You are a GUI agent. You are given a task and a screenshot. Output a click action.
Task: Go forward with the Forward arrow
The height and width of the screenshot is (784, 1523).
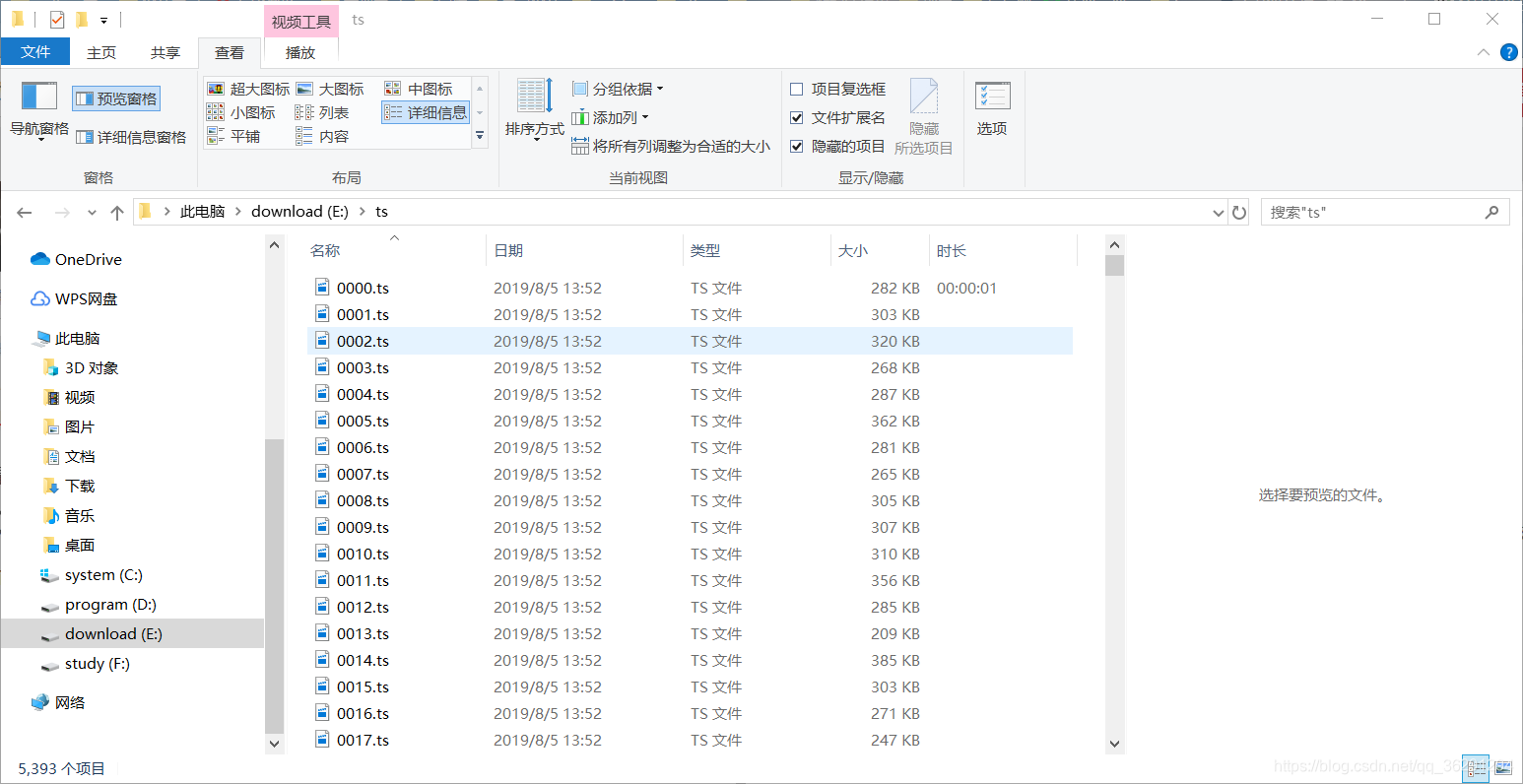[x=62, y=212]
